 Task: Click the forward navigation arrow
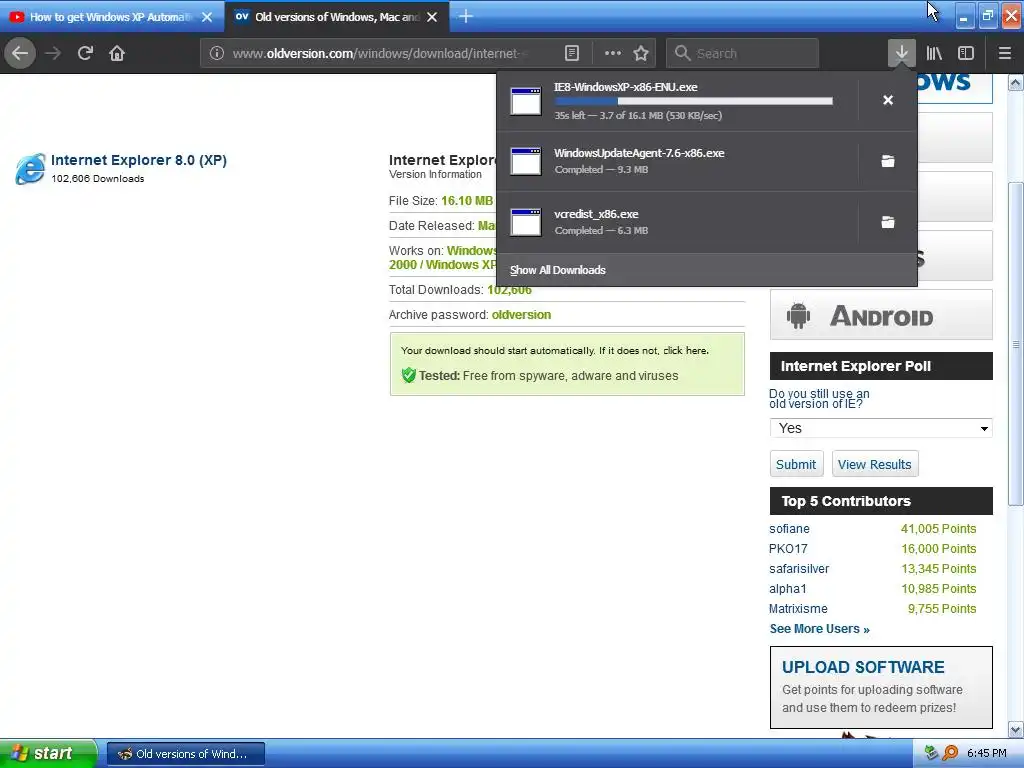point(53,53)
